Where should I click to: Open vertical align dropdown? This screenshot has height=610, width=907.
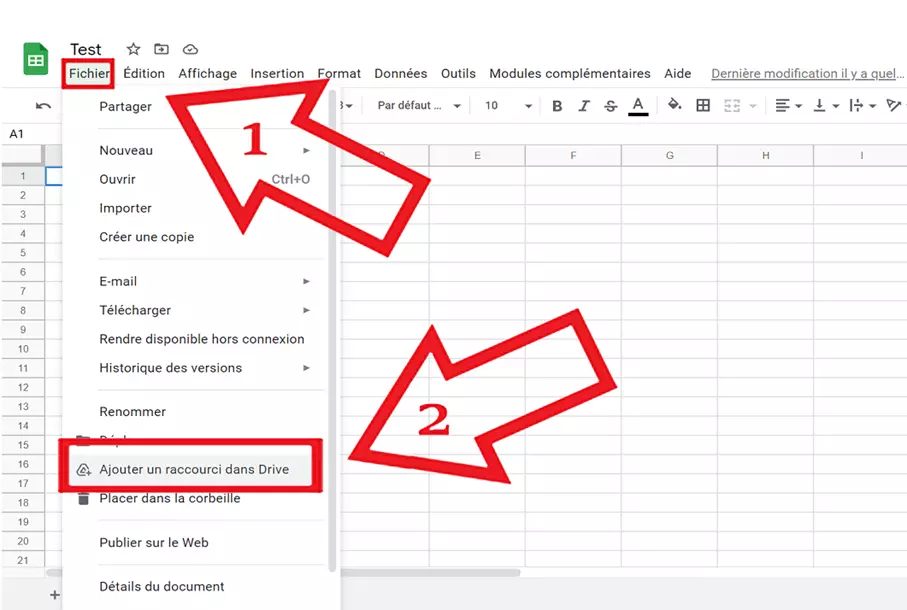click(x=826, y=106)
